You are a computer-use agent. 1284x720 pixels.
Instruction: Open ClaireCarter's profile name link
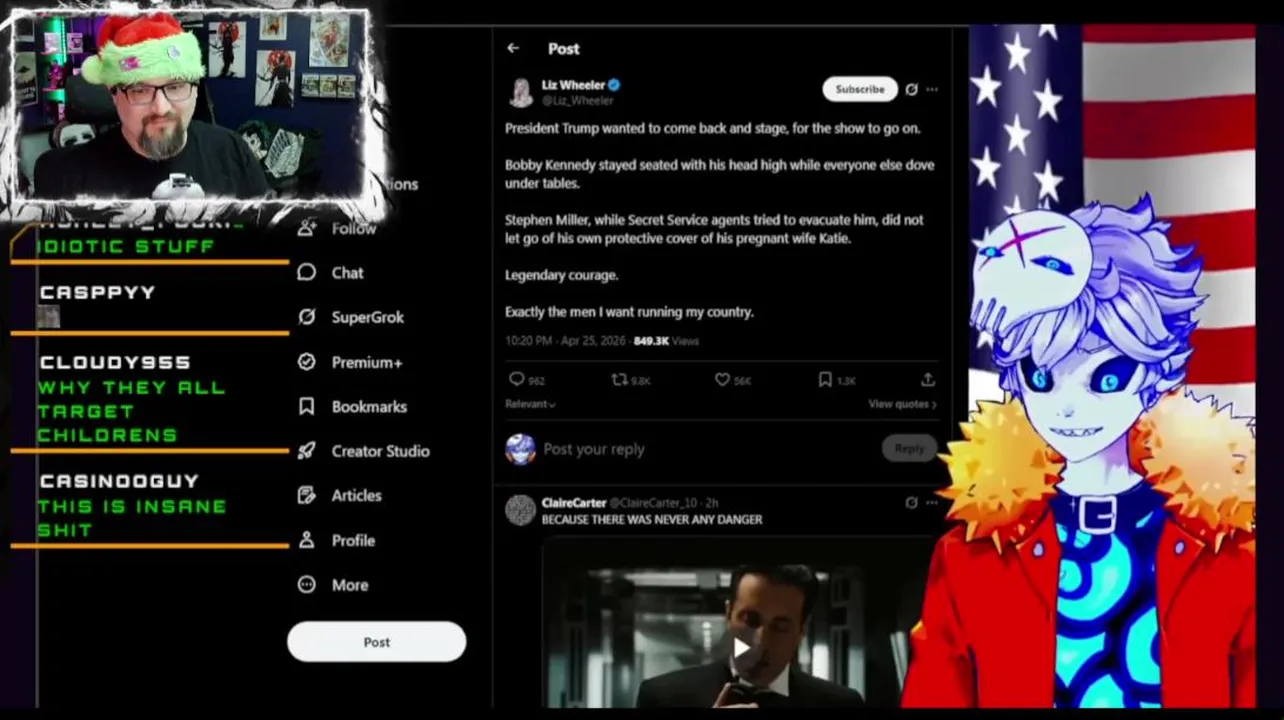(574, 502)
